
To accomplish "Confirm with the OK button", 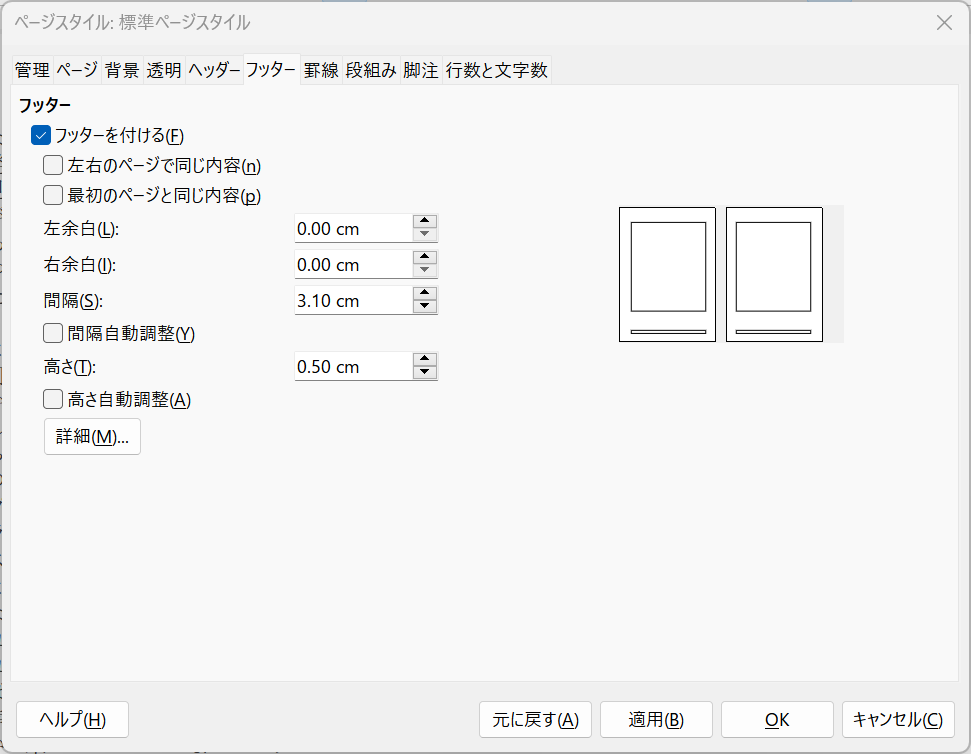I will point(777,719).
